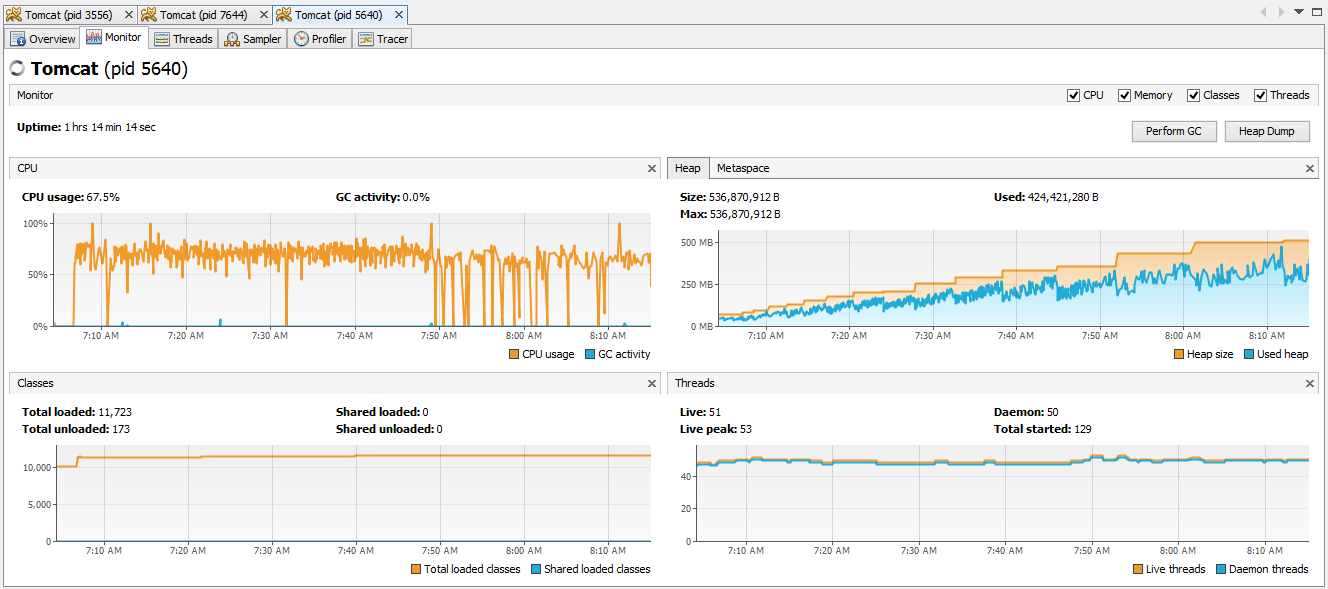Image resolution: width=1328 pixels, height=589 pixels.
Task: Click inside the CPU usage chart
Action: [x=352, y=270]
